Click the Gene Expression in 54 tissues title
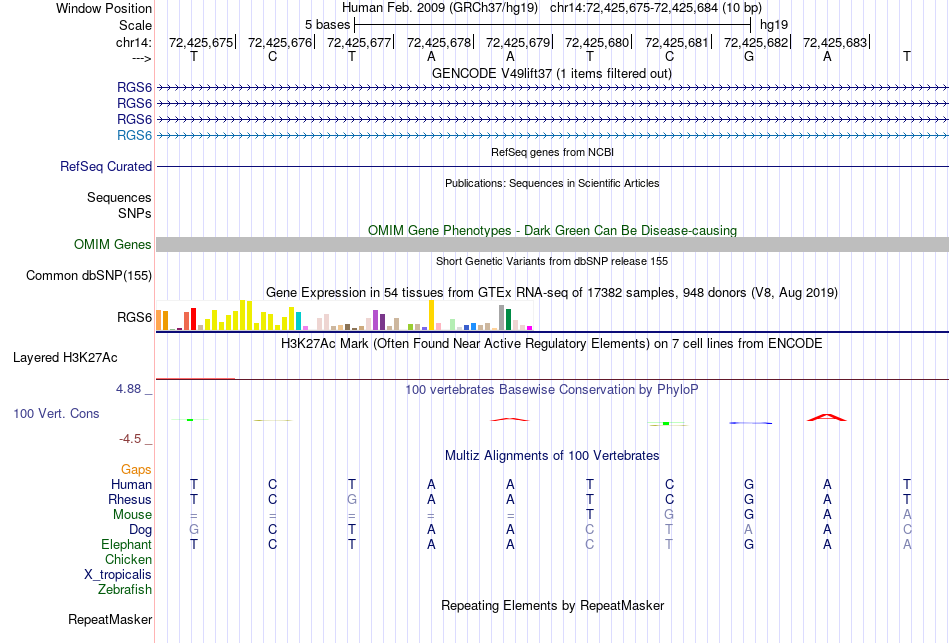This screenshot has width=950, height=643. tap(552, 293)
